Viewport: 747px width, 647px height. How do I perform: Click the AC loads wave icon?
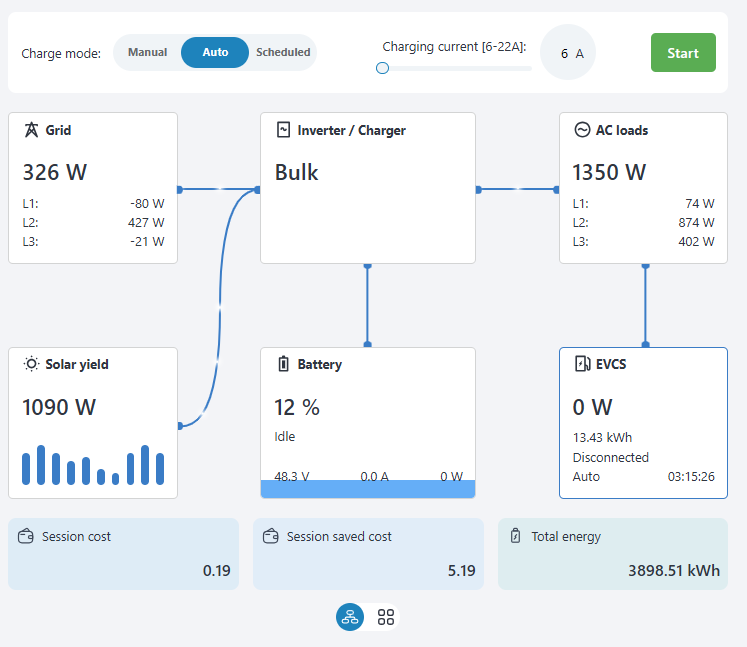click(x=582, y=130)
